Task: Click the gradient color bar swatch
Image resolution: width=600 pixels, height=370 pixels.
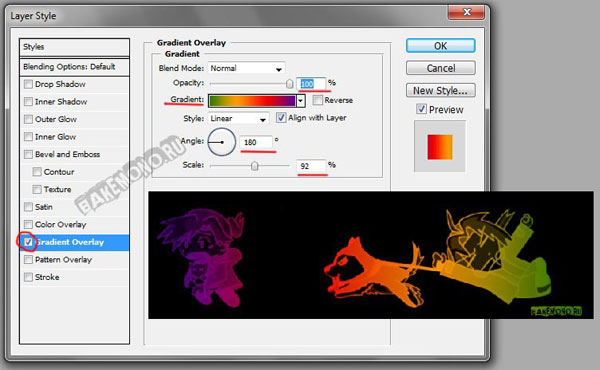Action: [253, 101]
